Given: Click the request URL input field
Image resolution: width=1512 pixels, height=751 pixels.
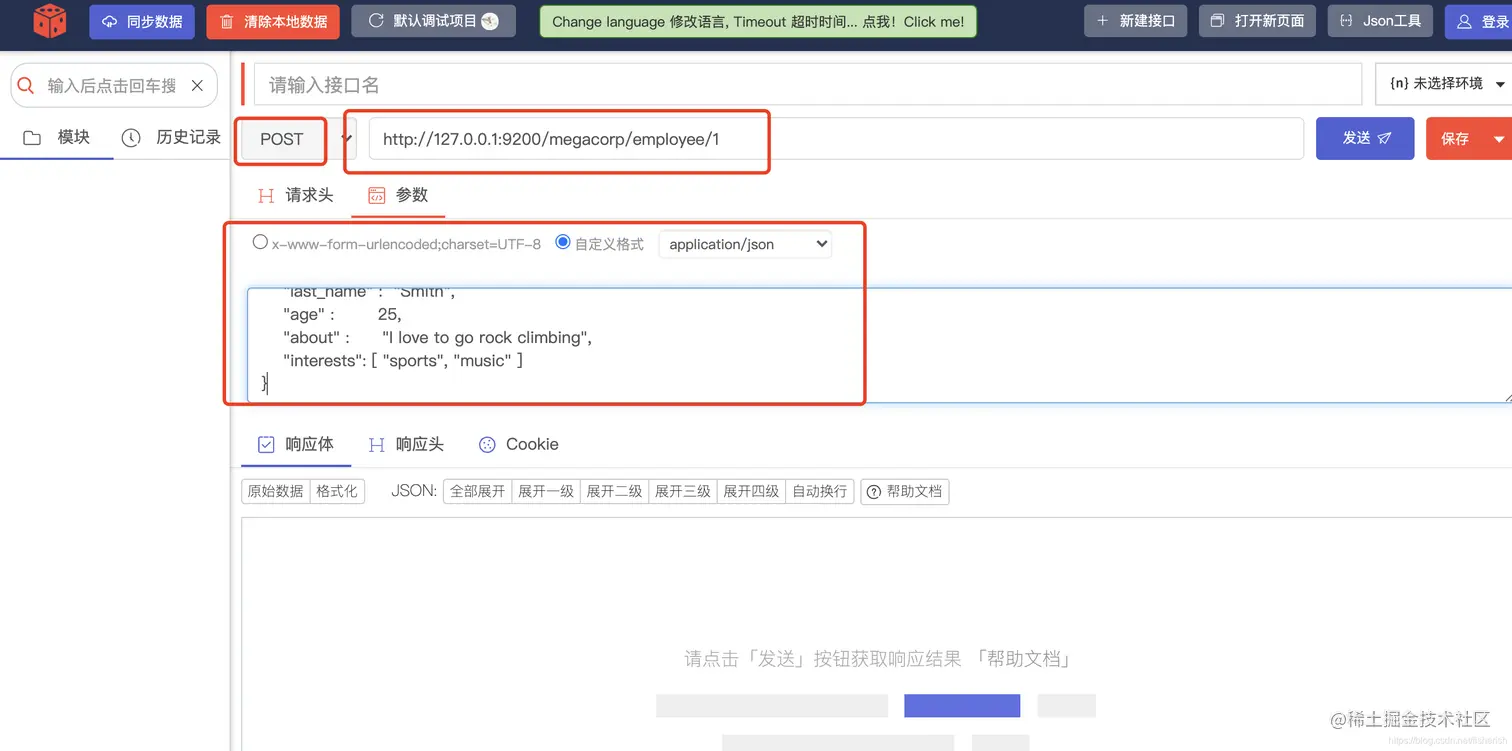Looking at the screenshot, I should (836, 139).
